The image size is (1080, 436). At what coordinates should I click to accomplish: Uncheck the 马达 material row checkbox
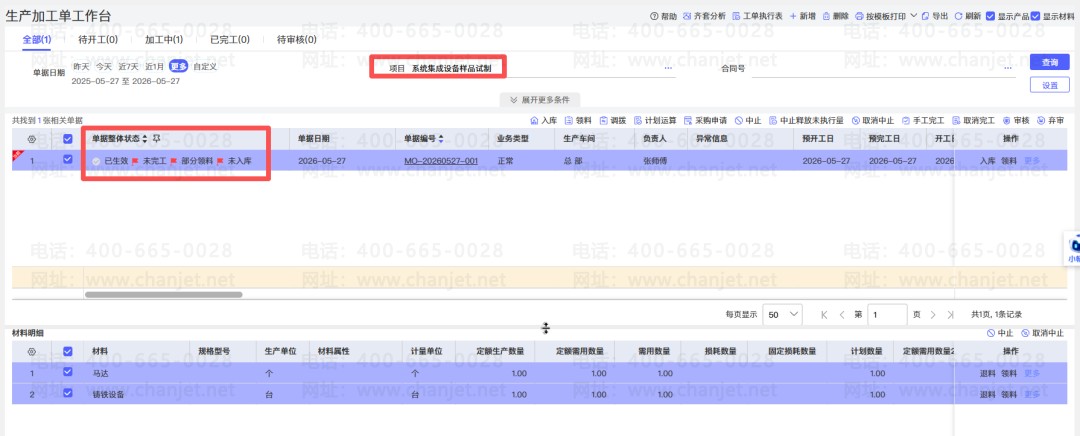click(x=68, y=373)
